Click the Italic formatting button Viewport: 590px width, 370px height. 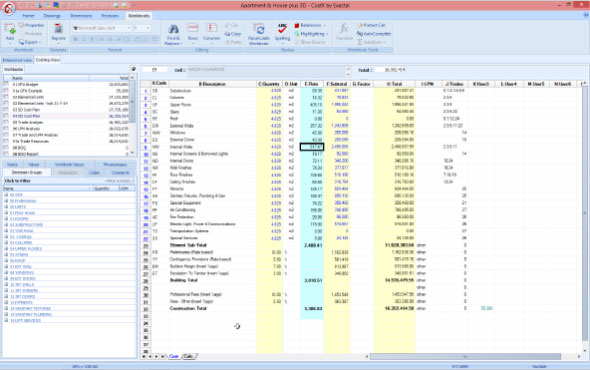pyautogui.click(x=84, y=40)
